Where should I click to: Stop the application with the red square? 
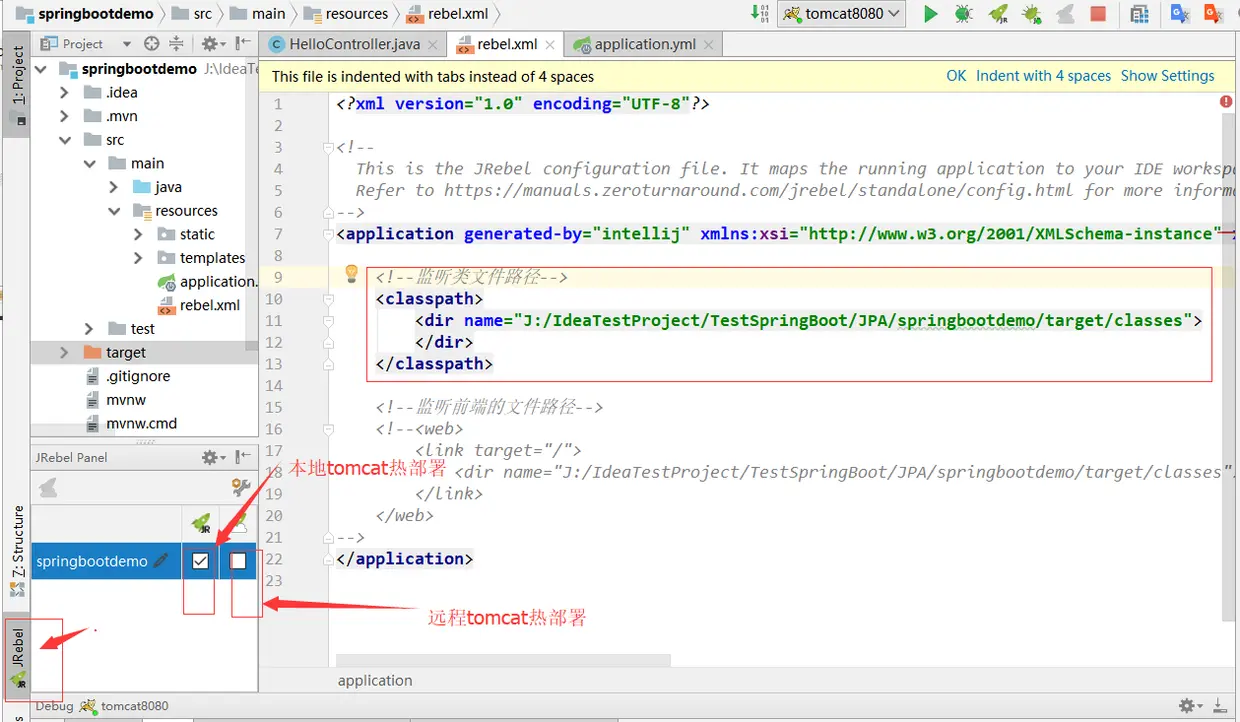(x=1098, y=14)
